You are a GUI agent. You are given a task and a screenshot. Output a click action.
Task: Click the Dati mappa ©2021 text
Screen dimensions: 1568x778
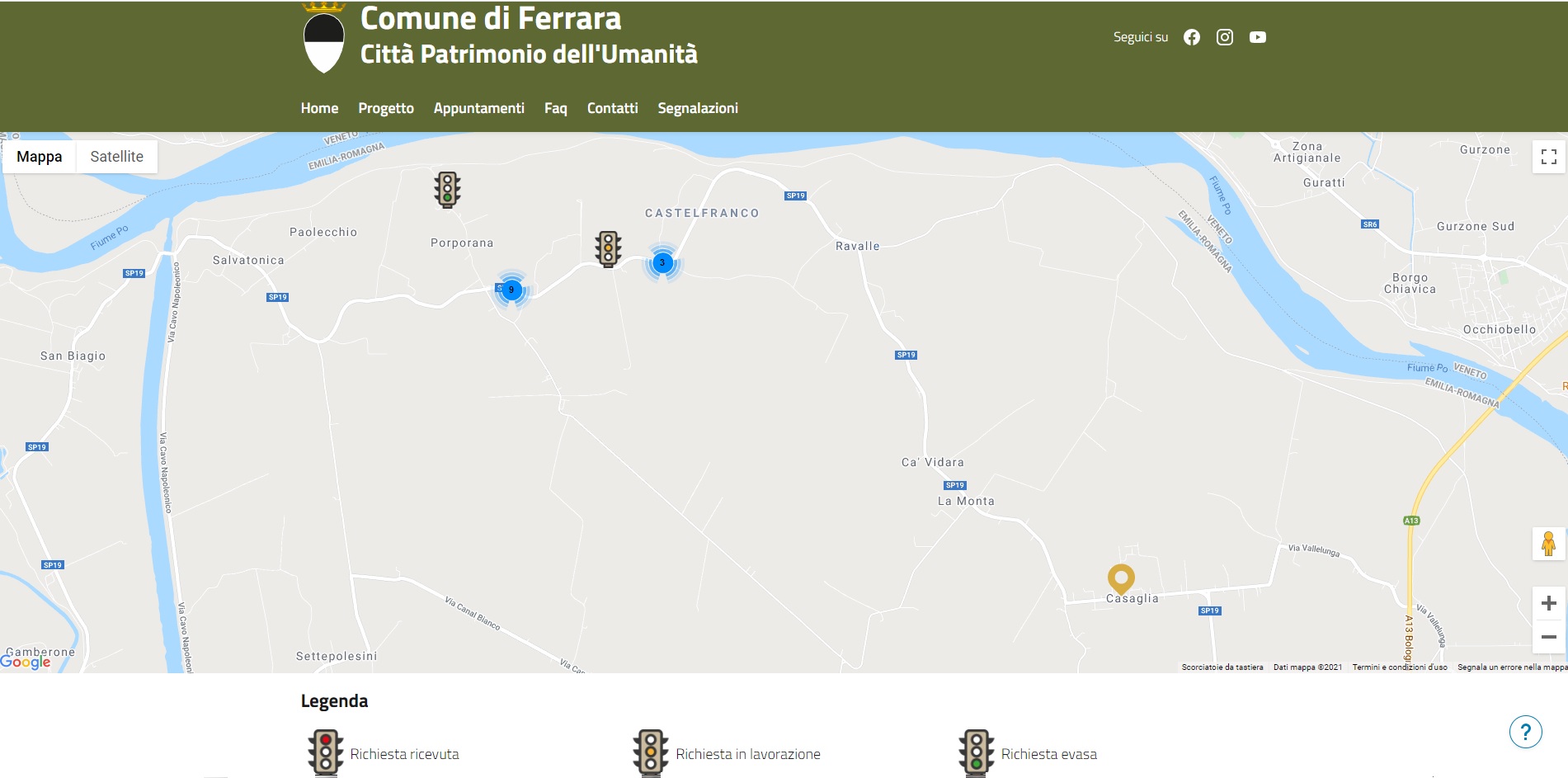1307,667
